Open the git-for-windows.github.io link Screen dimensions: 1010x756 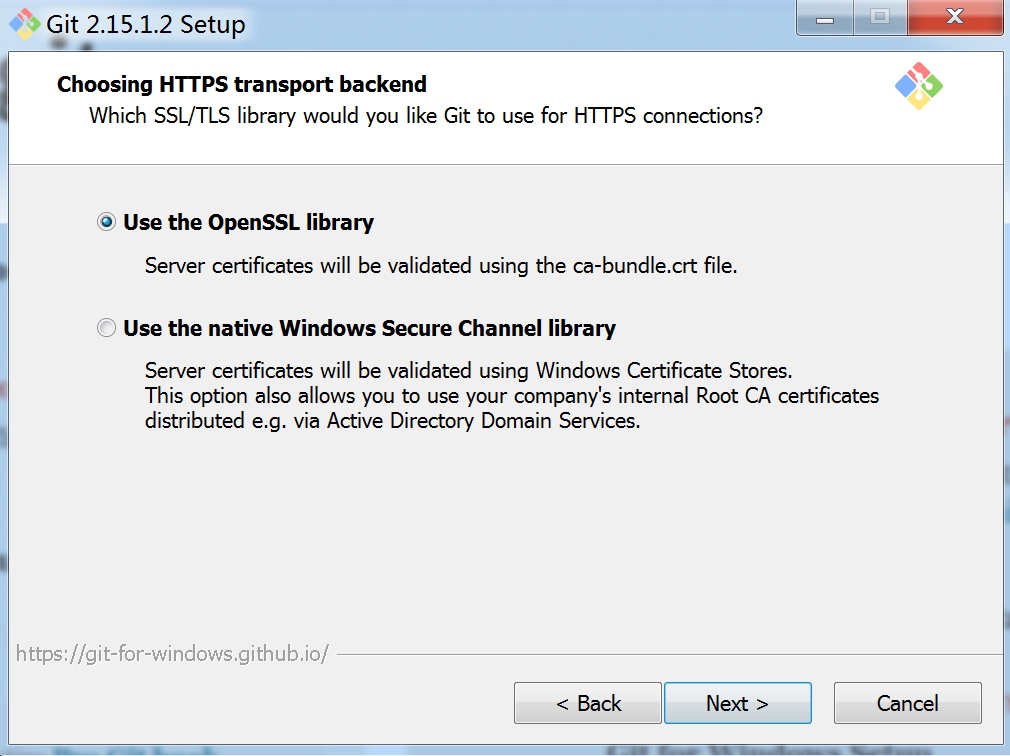173,654
